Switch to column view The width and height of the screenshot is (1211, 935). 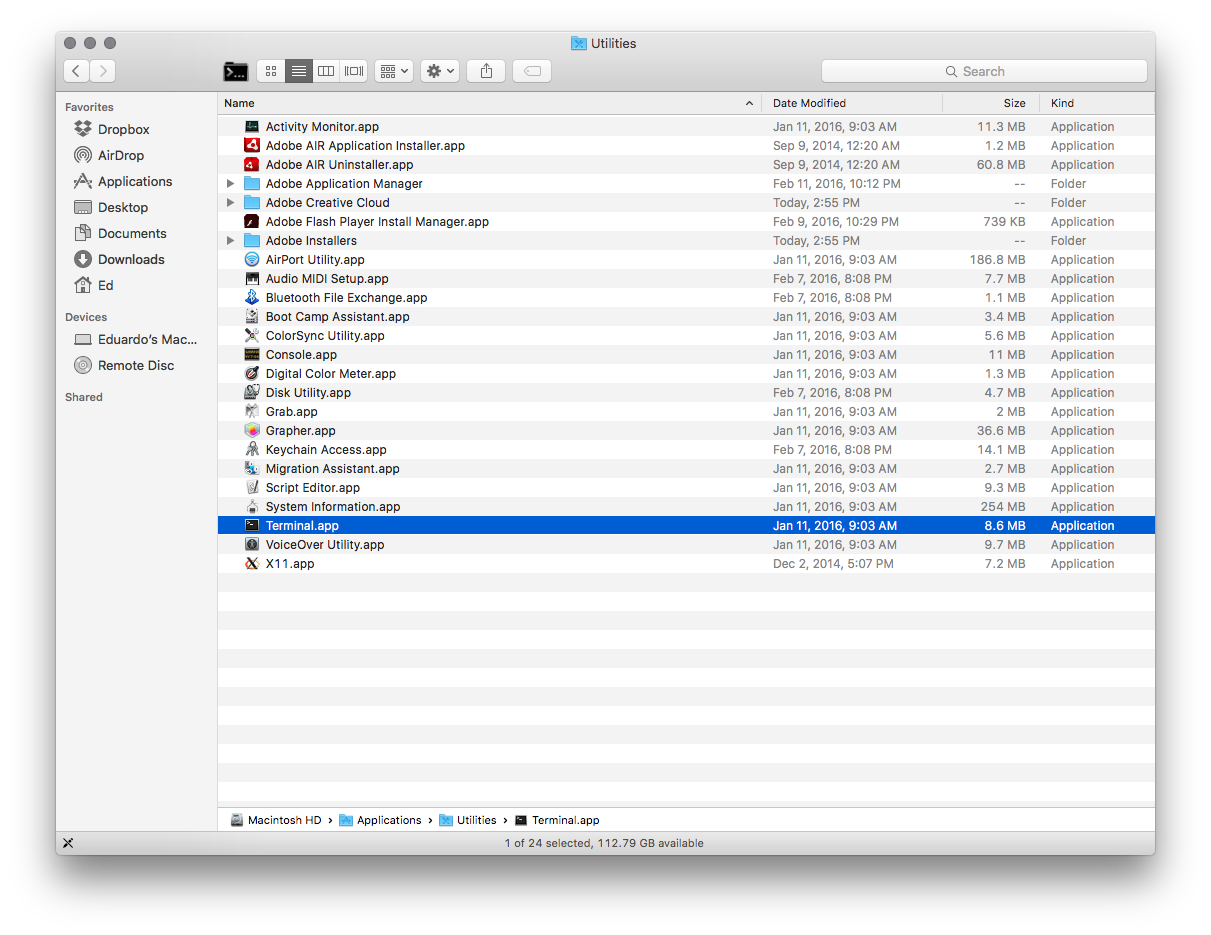click(326, 71)
